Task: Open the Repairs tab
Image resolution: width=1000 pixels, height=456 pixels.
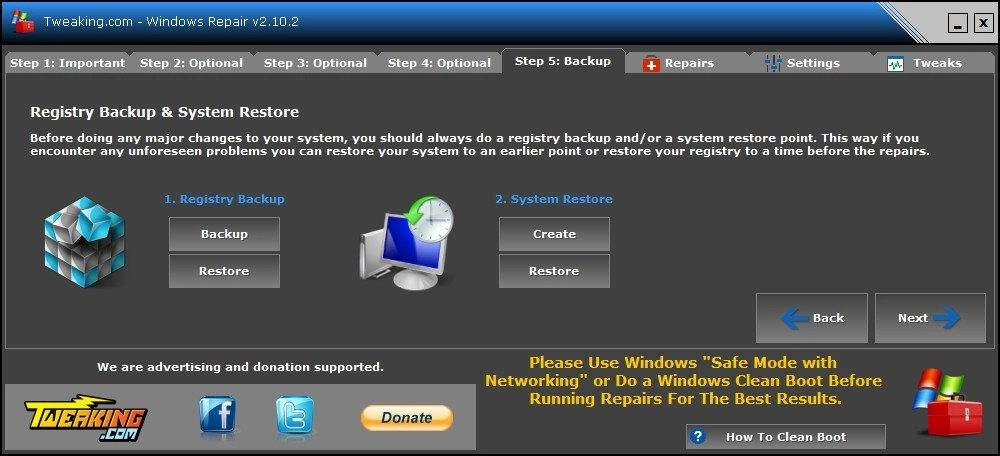Action: click(688, 63)
